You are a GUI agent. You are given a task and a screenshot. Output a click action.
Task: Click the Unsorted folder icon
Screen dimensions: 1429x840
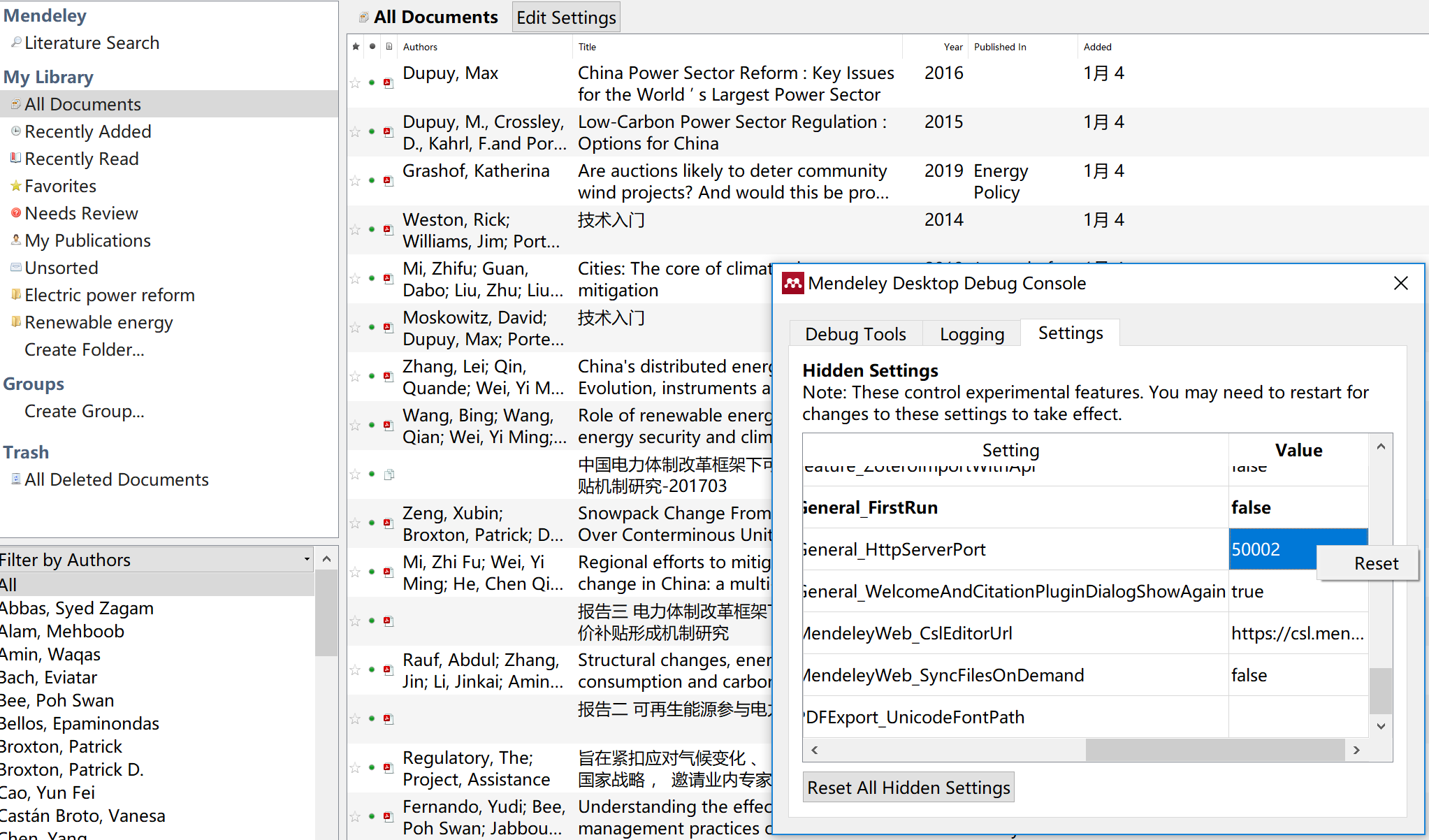point(16,268)
